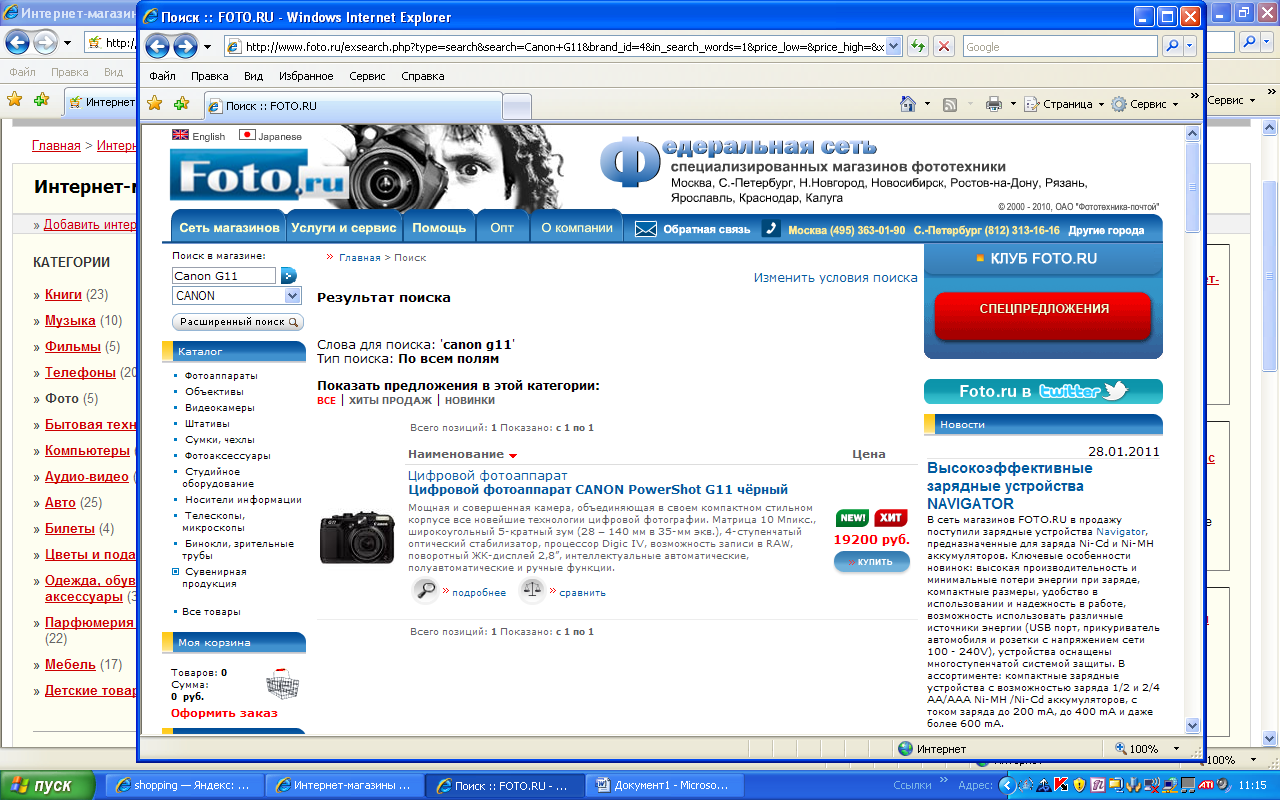Click the envelope Обратная связь icon
The image size is (1280, 800).
[x=646, y=229]
